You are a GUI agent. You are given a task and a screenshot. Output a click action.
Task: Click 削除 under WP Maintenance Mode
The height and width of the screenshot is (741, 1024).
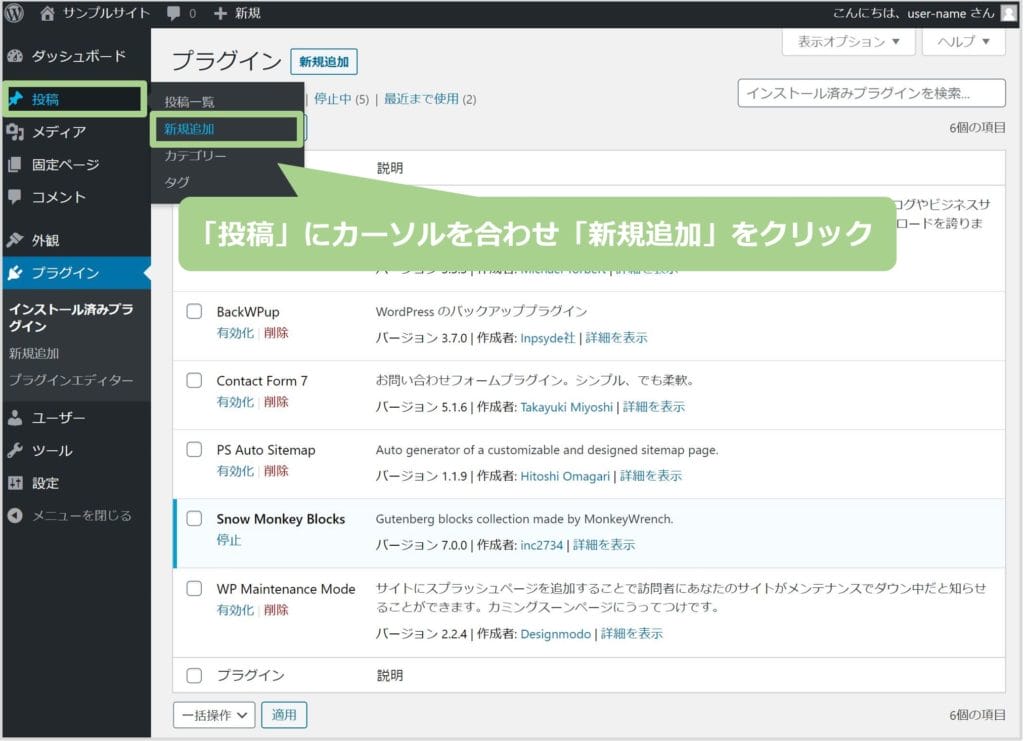pos(276,610)
